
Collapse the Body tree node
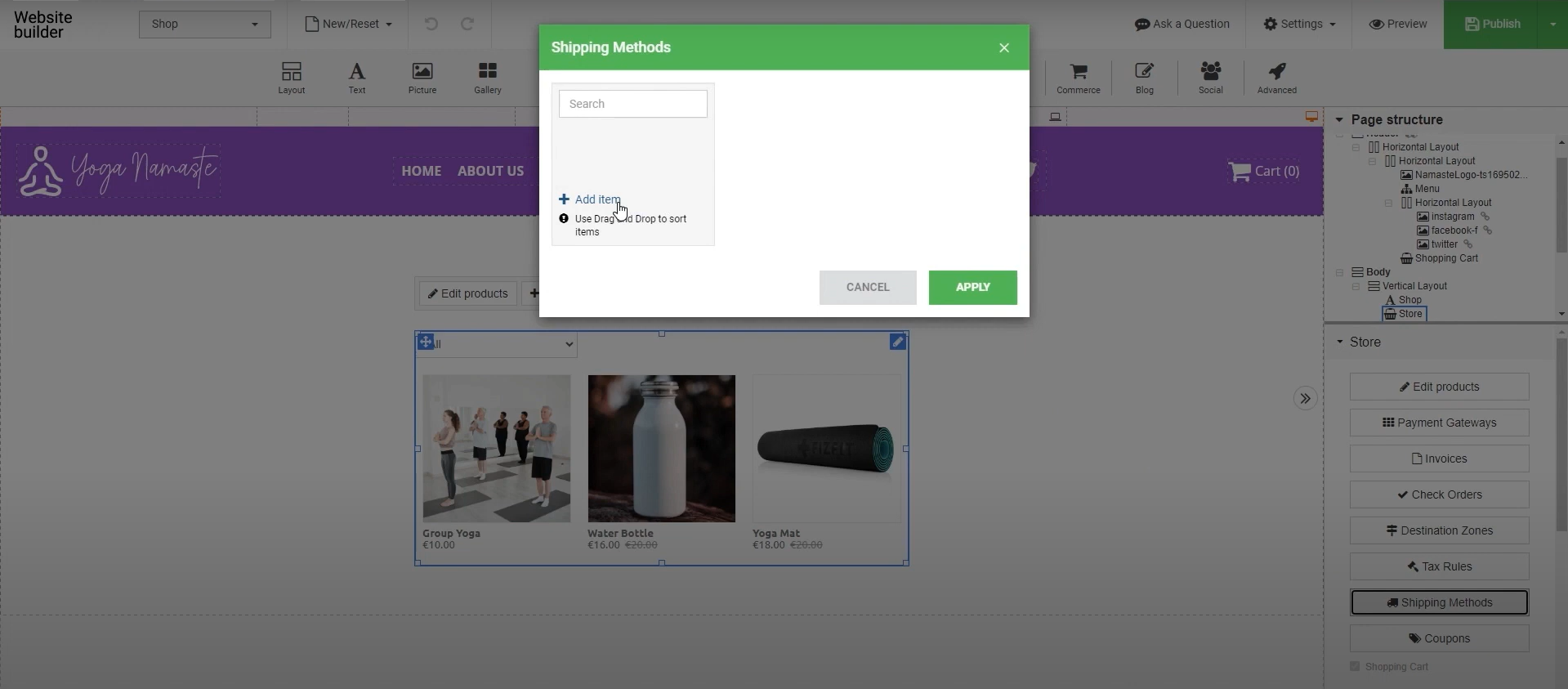1339,272
